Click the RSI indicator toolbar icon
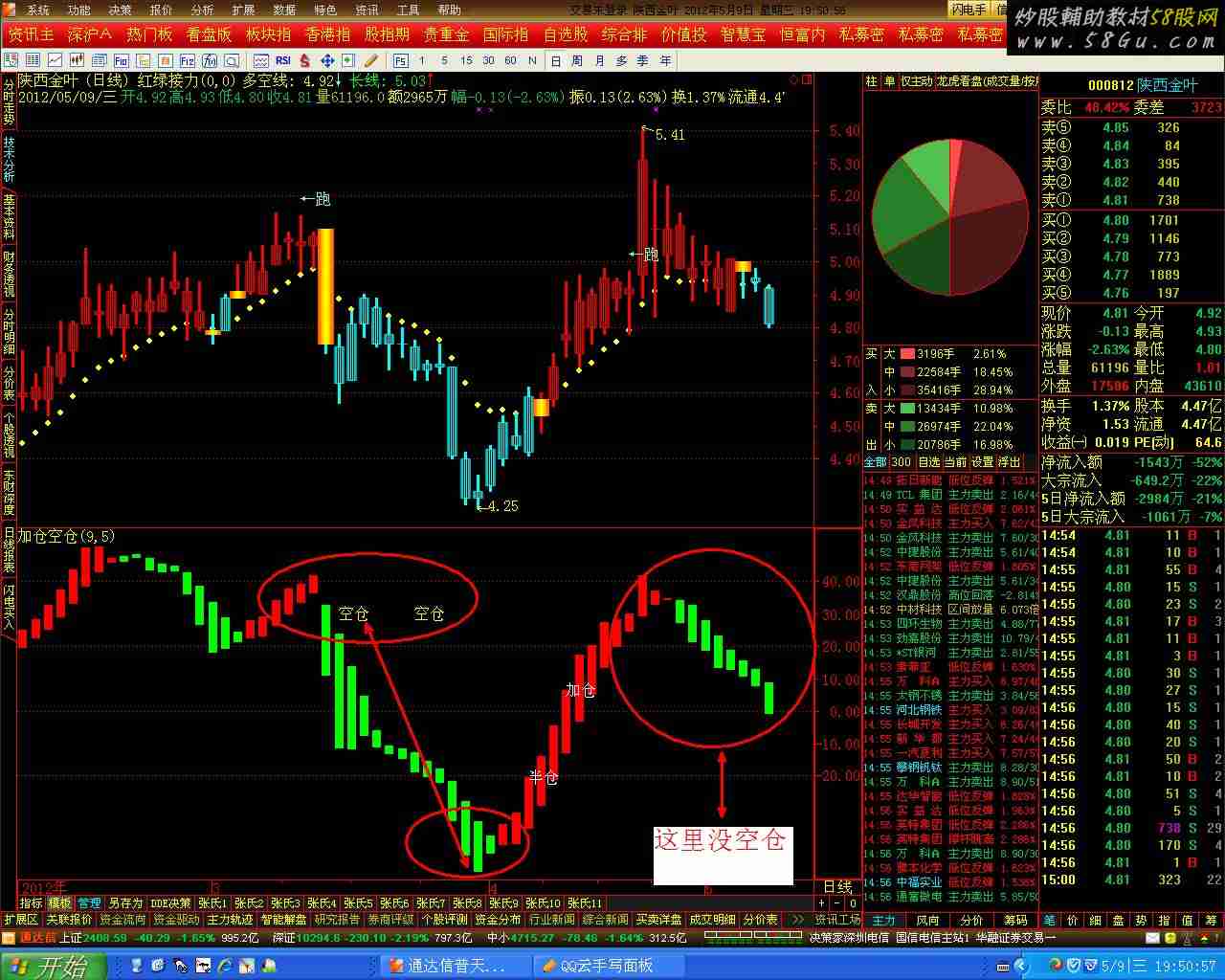 point(283,60)
